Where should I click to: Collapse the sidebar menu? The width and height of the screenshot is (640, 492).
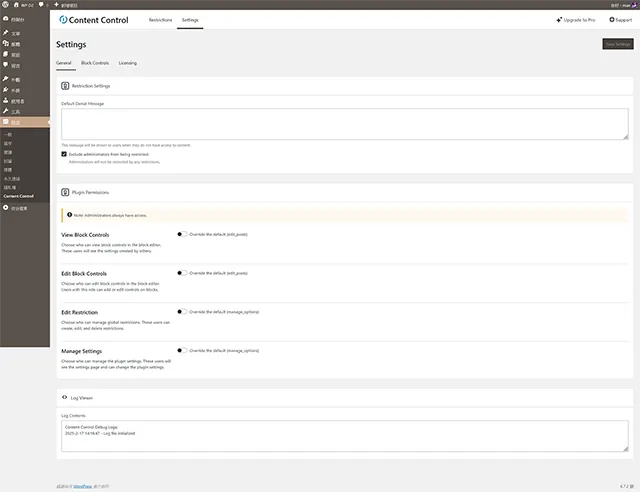coord(15,208)
